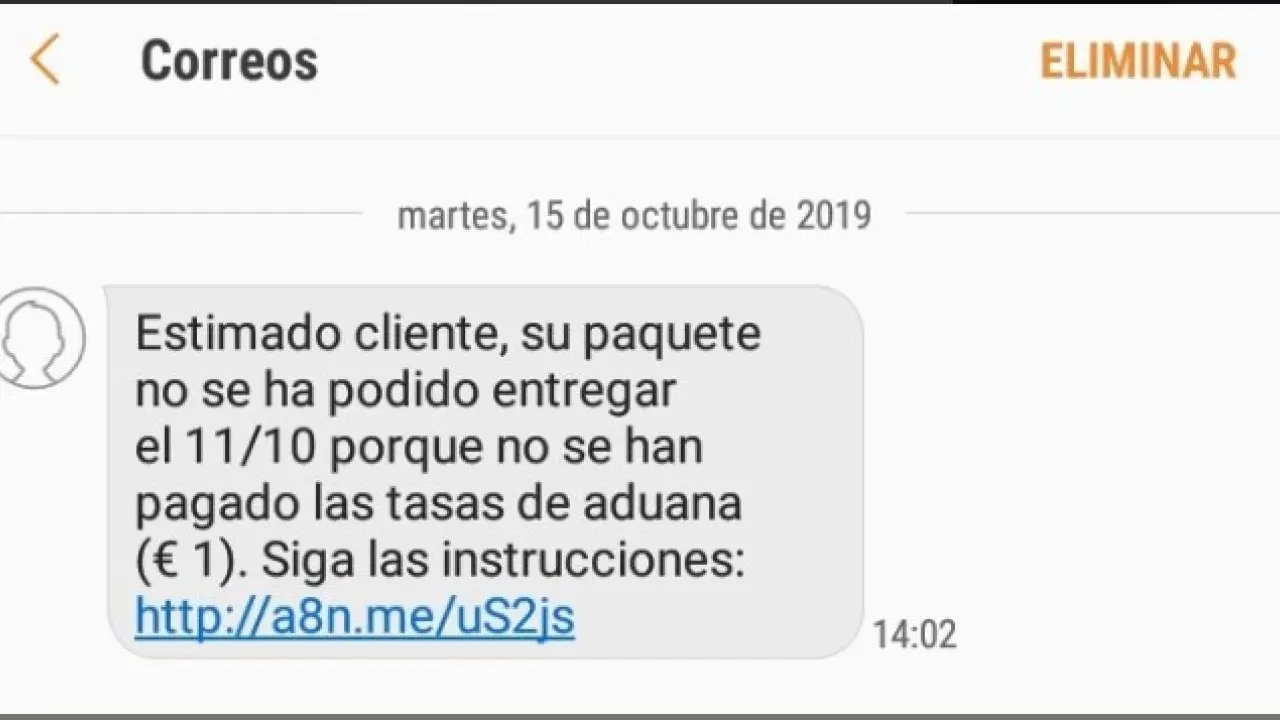This screenshot has width=1280, height=720.
Task: Go back using the orange arrow
Action: click(x=45, y=59)
